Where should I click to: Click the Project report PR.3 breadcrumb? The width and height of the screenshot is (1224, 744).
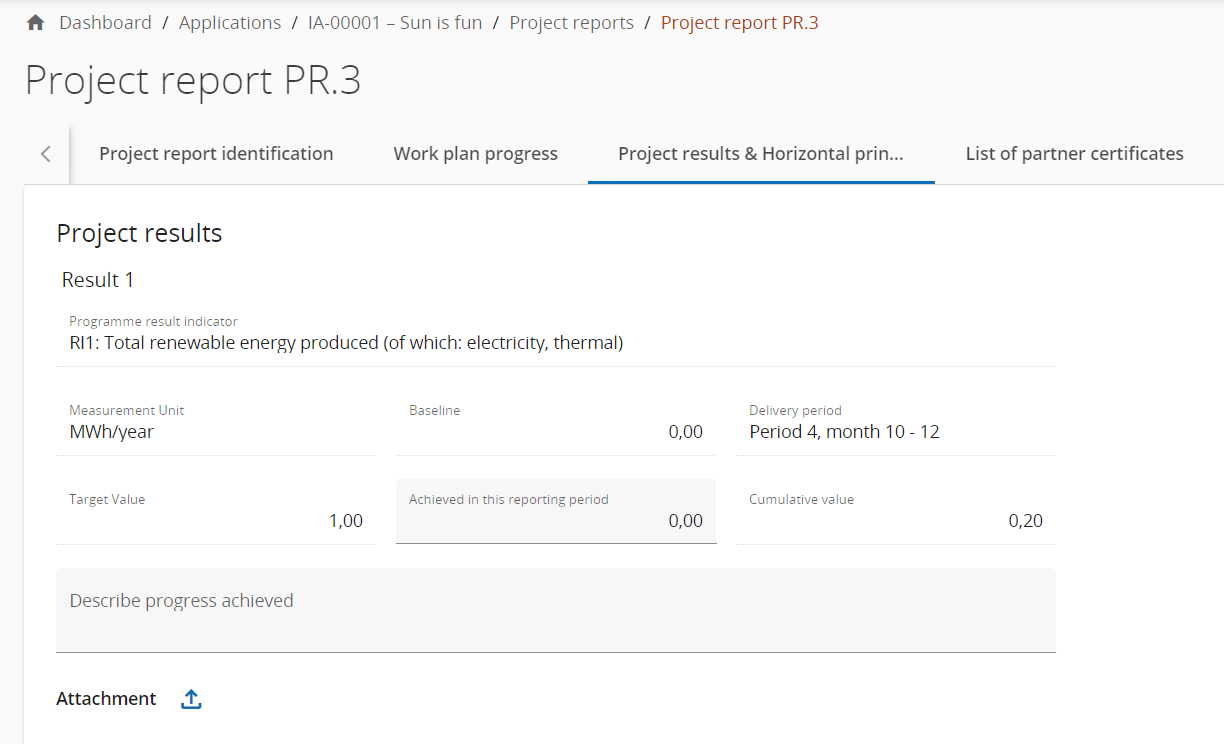click(x=739, y=23)
